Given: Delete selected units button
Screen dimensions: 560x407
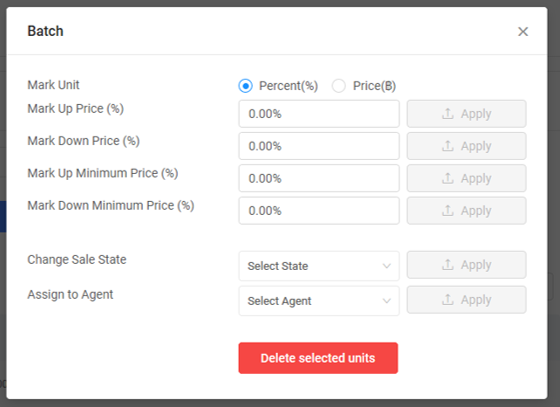Looking at the screenshot, I should pyautogui.click(x=318, y=358).
